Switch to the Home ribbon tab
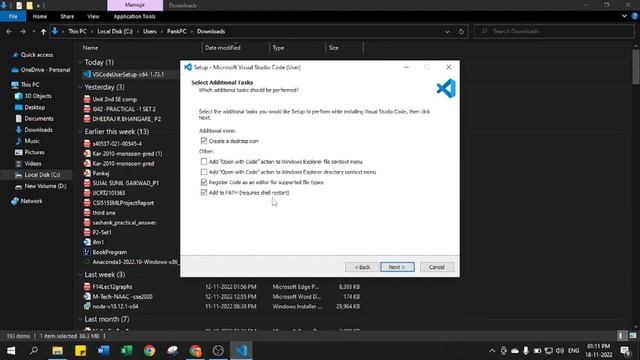Screen dimensions: 640x360 pos(40,16)
